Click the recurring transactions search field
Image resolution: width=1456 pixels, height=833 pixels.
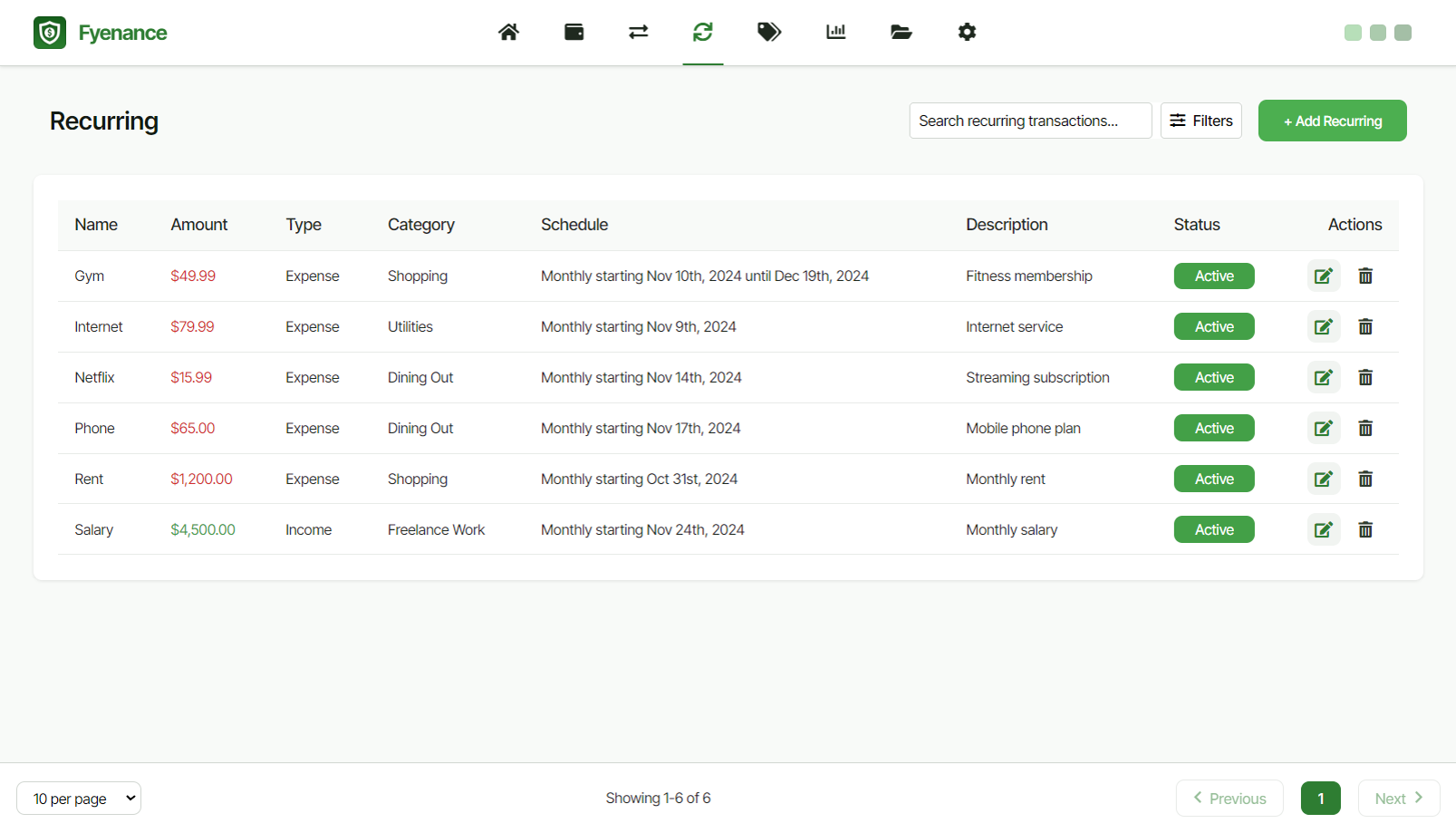click(1030, 120)
